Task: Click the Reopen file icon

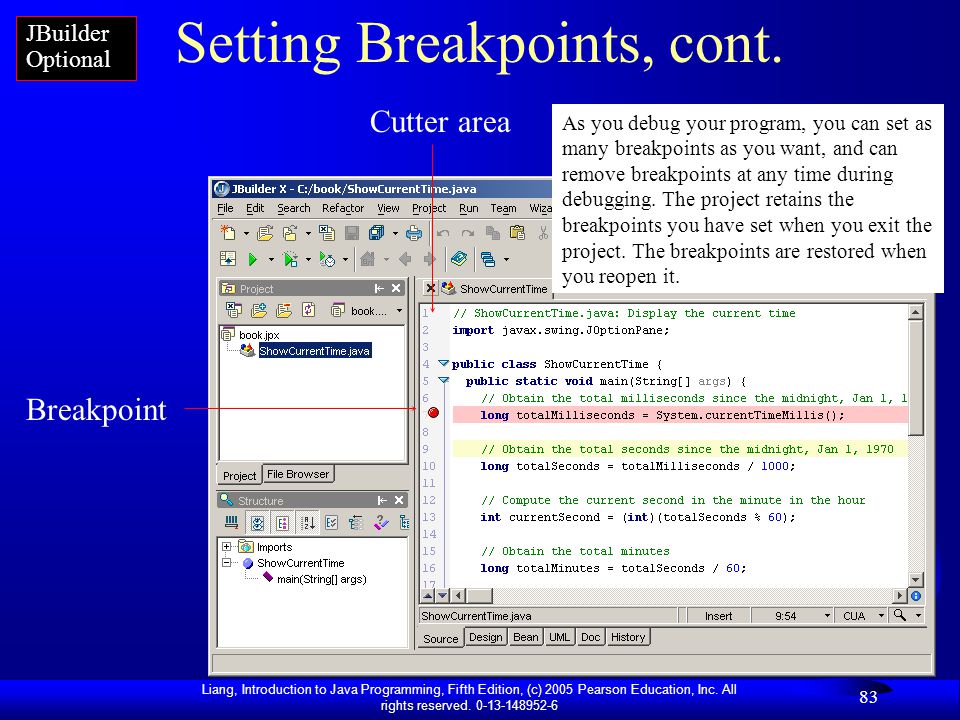Action: [x=290, y=233]
